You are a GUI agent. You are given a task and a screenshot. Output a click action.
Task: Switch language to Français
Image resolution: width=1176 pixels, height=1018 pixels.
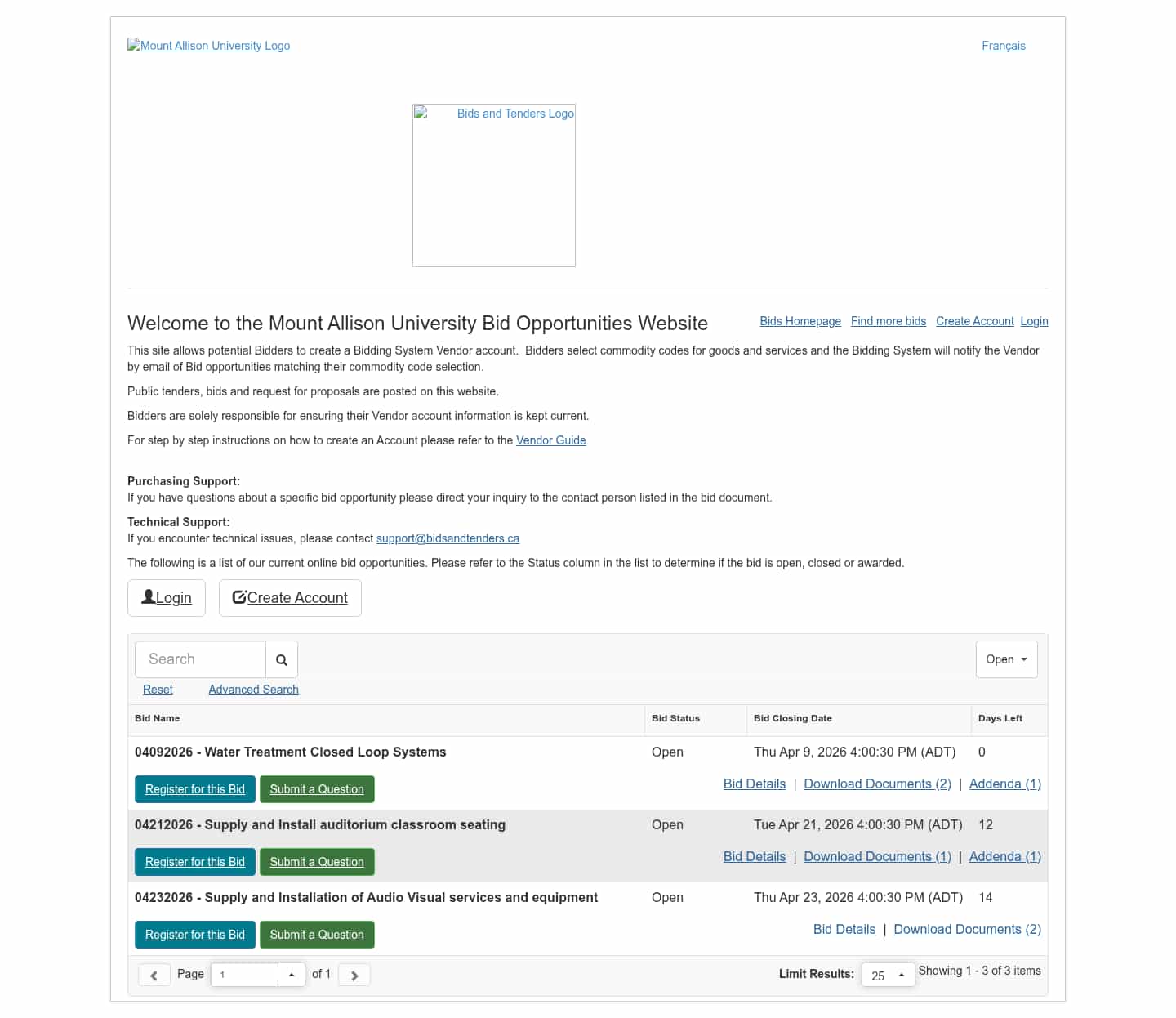click(1004, 46)
